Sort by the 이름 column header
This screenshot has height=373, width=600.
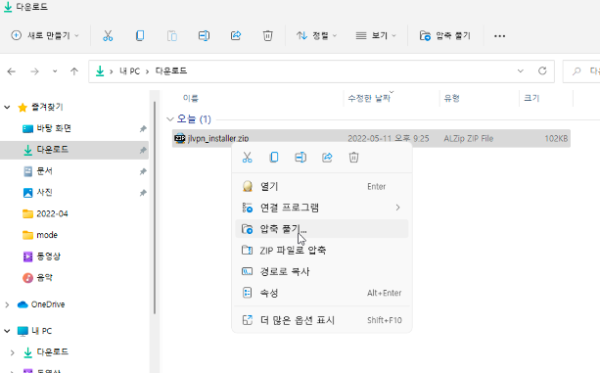[x=191, y=98]
